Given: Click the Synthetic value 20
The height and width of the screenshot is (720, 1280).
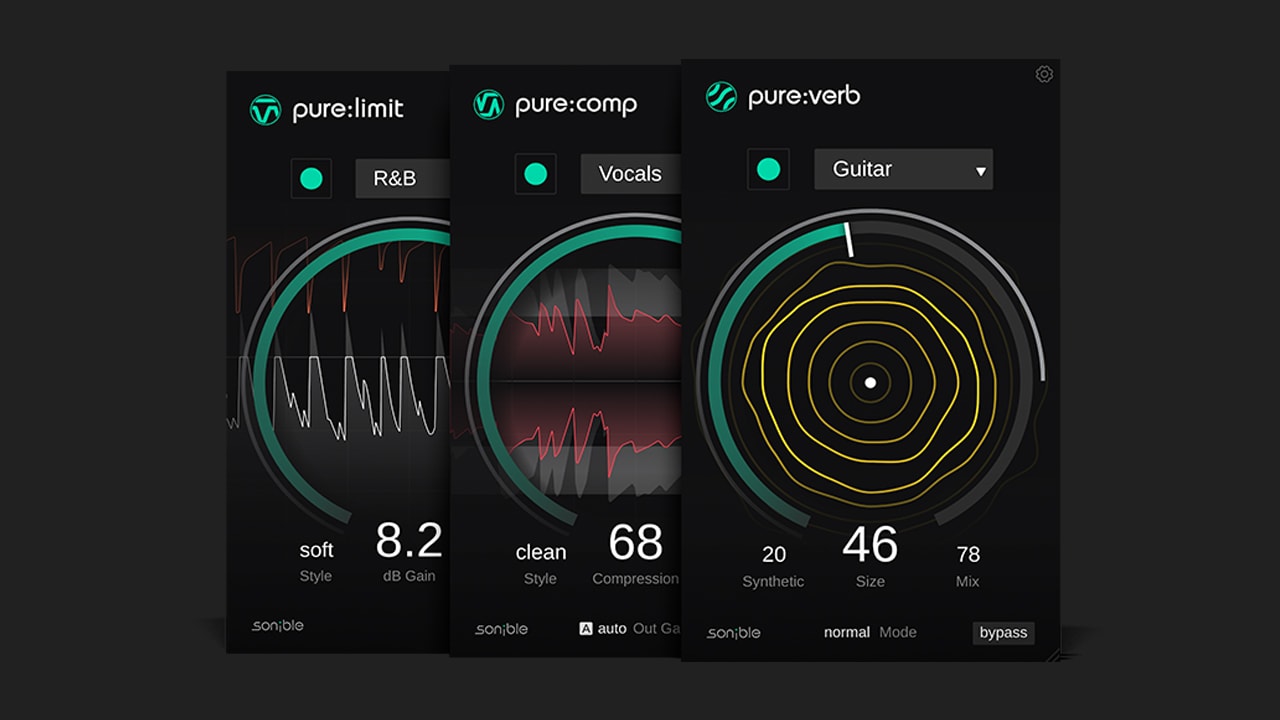Looking at the screenshot, I should click(774, 555).
